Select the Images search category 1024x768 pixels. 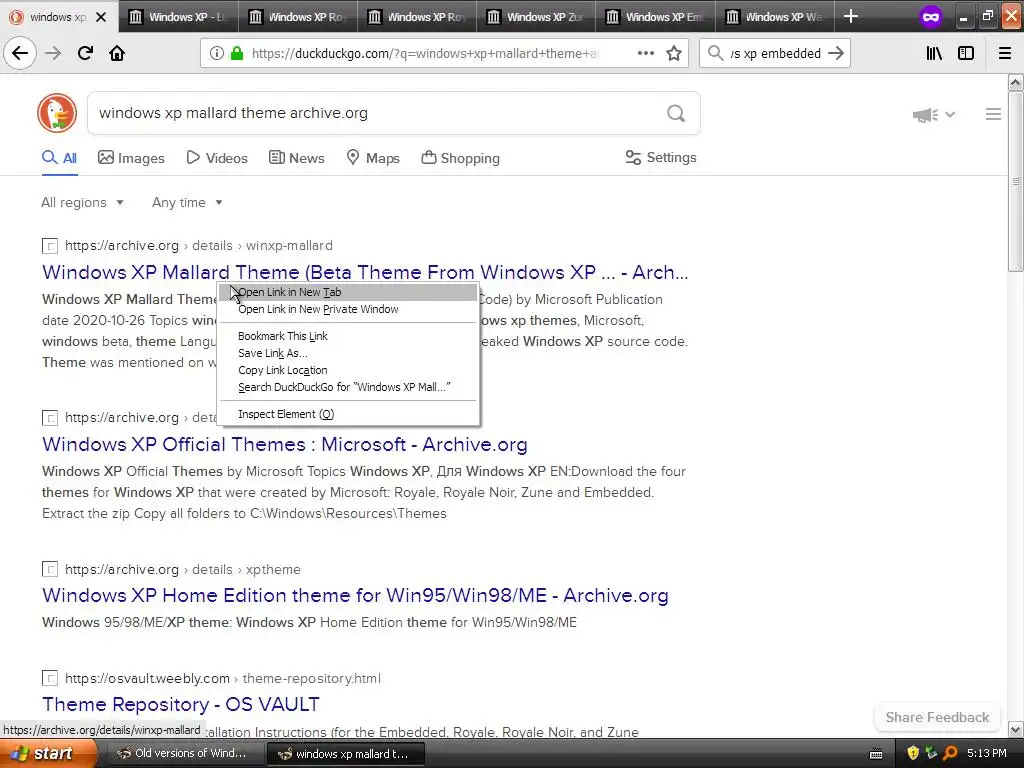[131, 158]
